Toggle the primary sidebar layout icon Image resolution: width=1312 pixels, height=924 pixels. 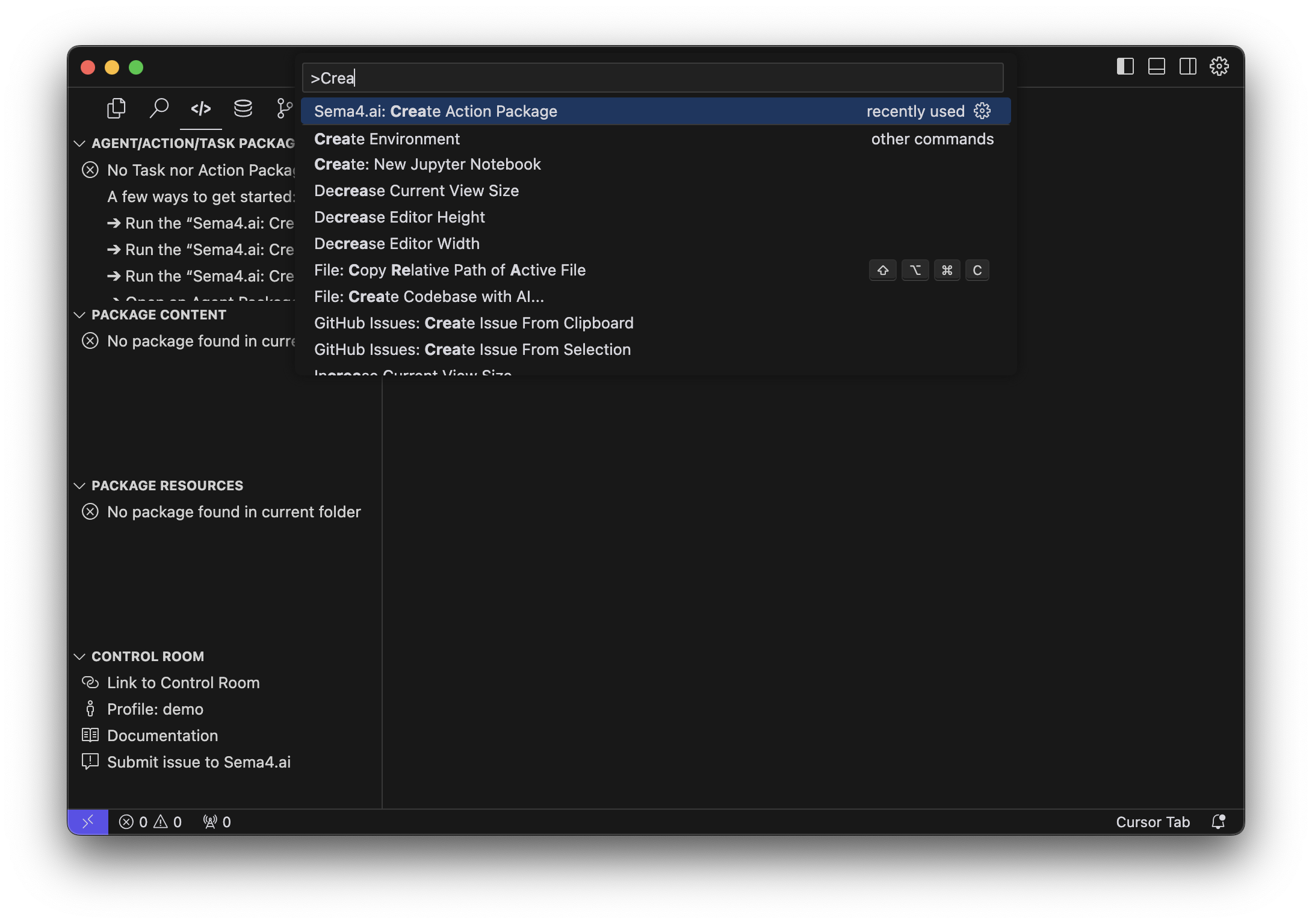click(1125, 66)
